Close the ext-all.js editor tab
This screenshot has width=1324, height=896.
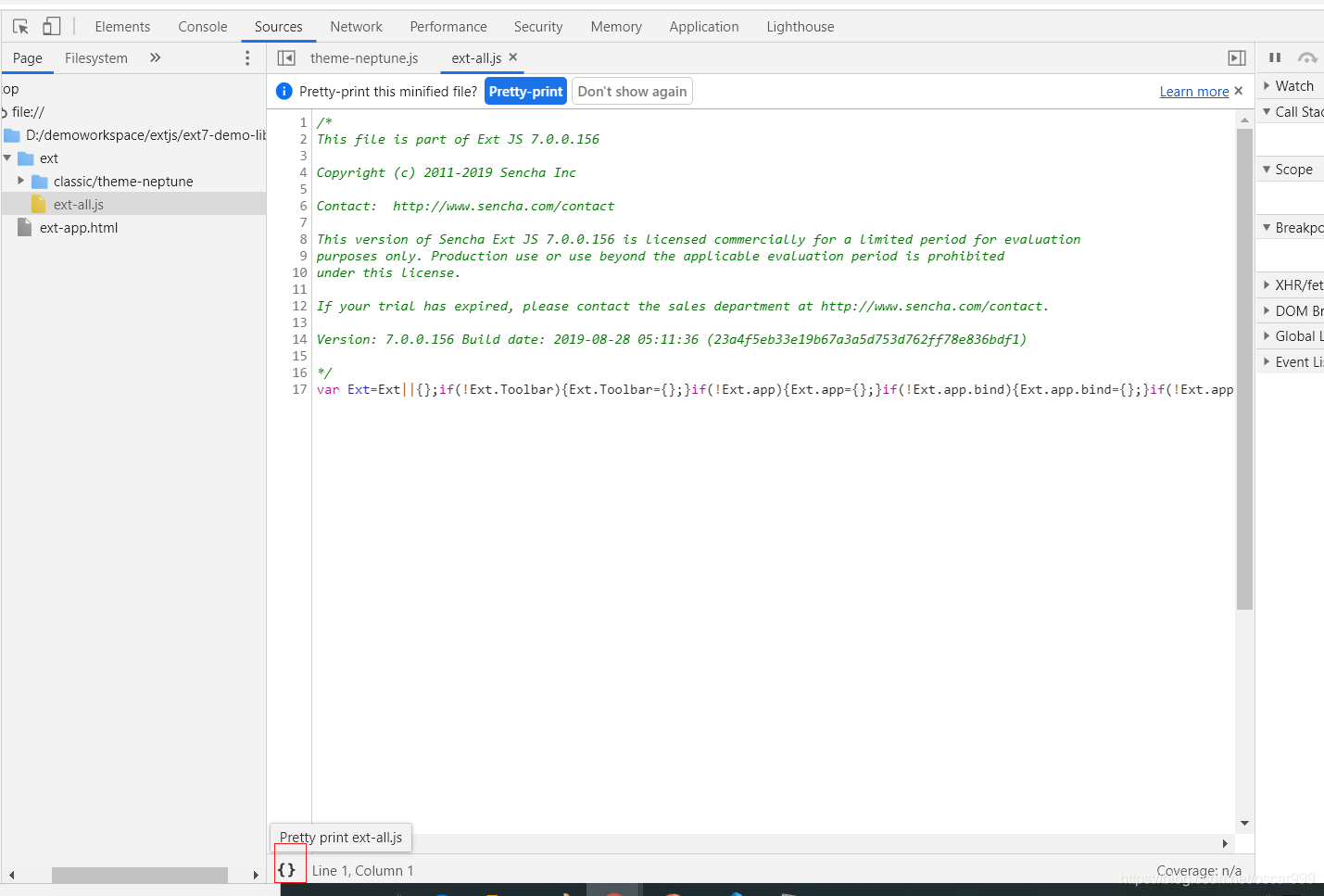coord(513,57)
